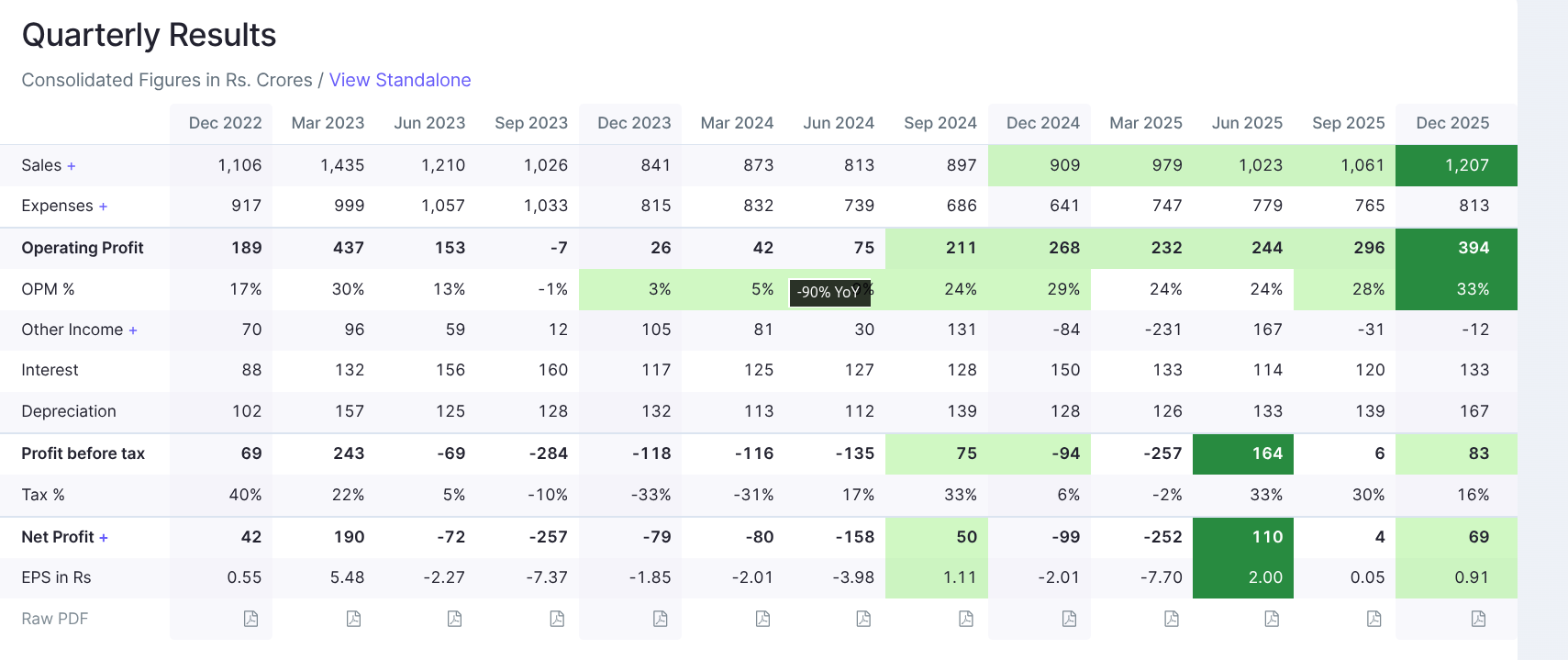Screen dimensions: 1568x660
Task: Click the Operating Profit row label
Action: 83,248
